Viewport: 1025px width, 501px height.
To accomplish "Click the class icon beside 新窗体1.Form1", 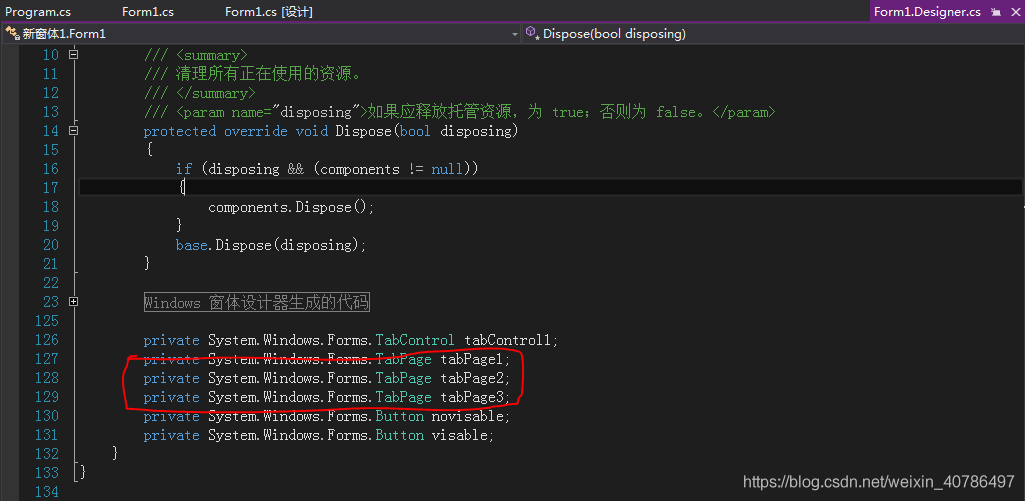I will tap(12, 33).
